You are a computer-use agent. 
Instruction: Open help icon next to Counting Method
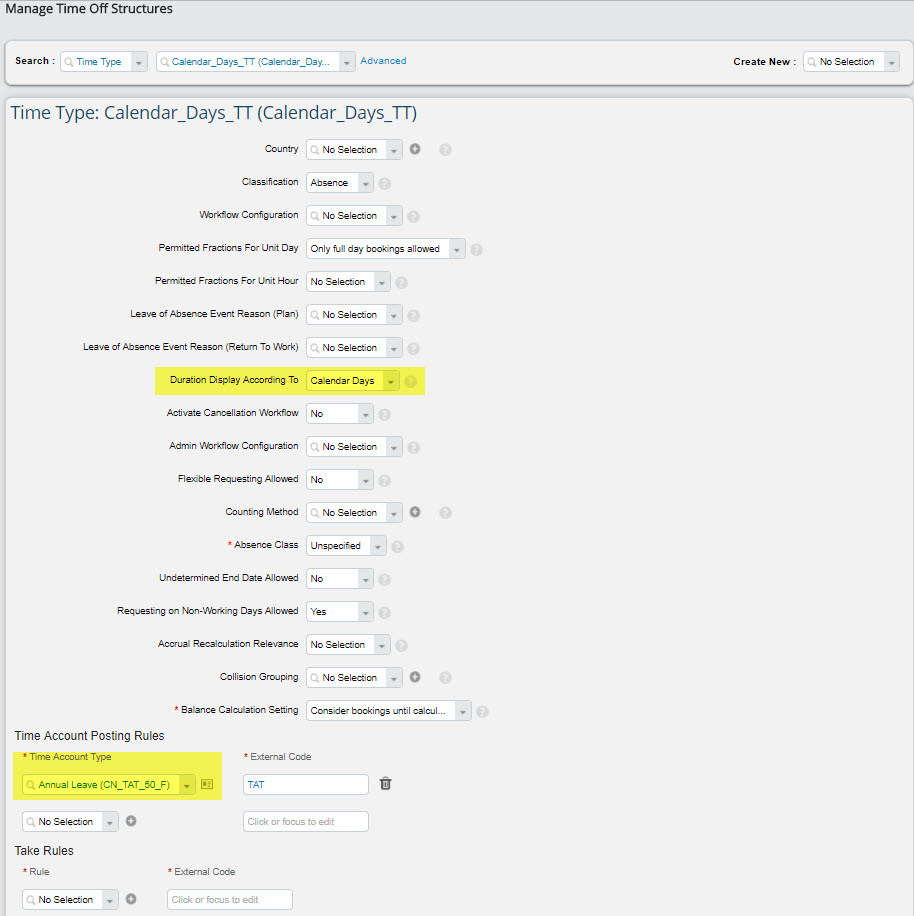[445, 513]
